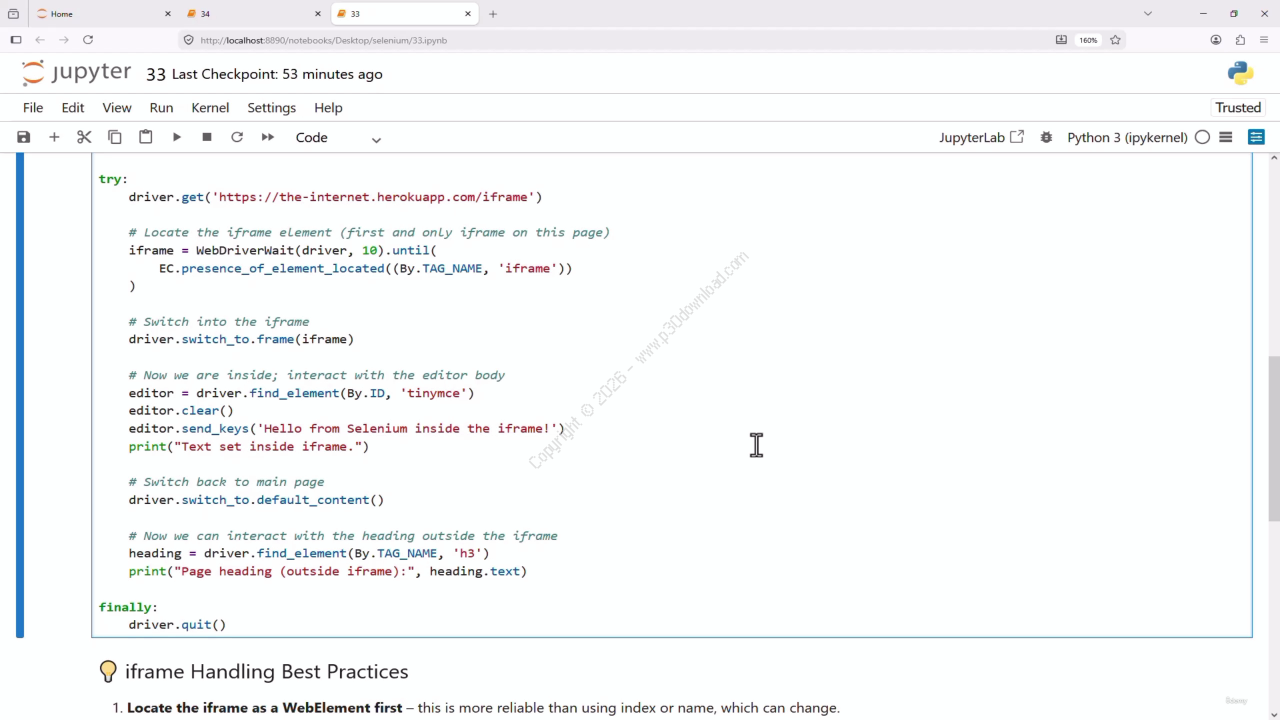
Task: Switch to the Home browser tab
Action: tap(102, 14)
